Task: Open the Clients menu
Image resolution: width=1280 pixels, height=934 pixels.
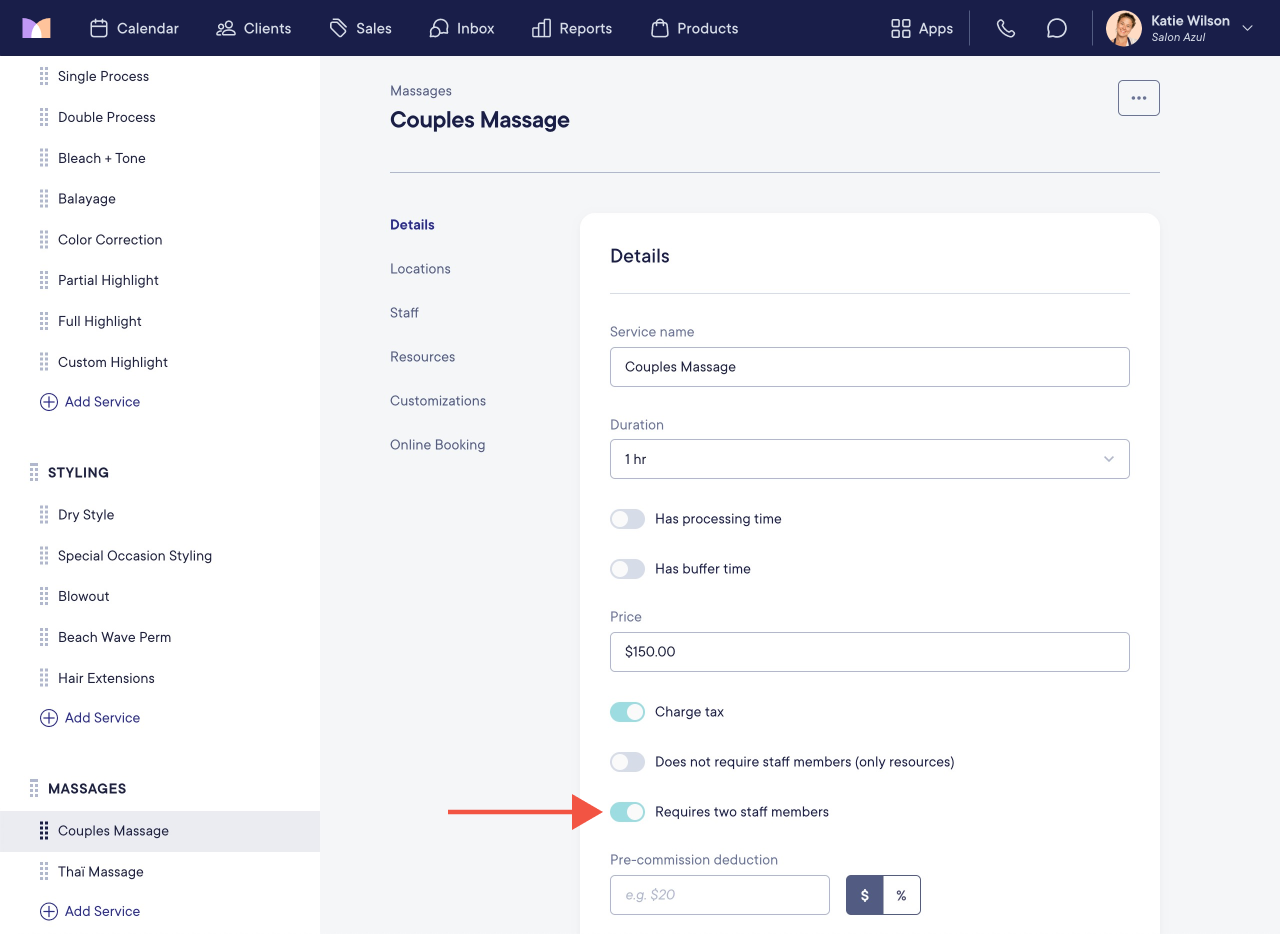Action: (254, 28)
